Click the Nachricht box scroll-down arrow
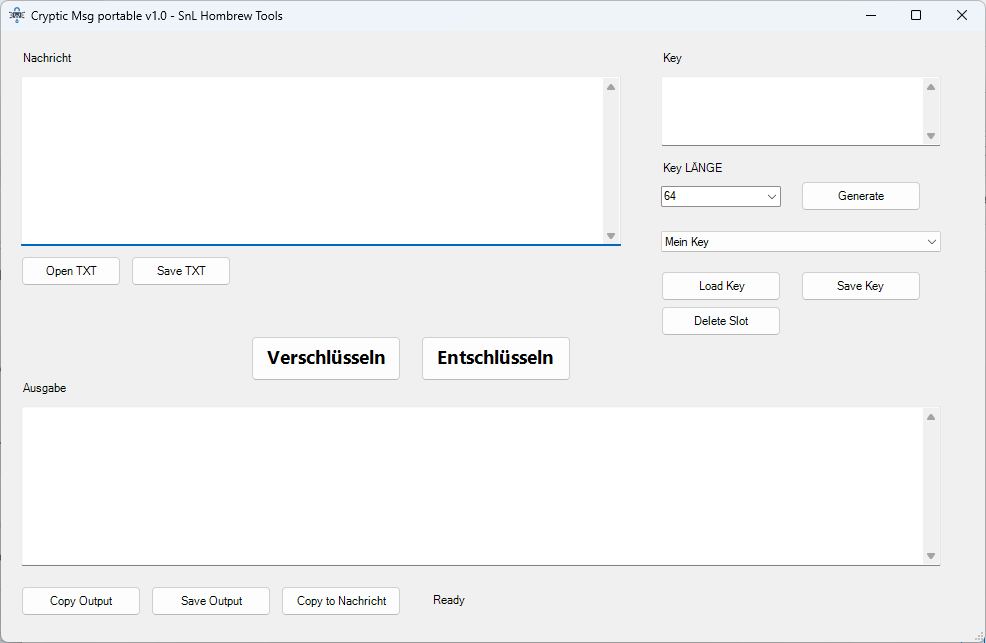The image size is (986, 643). point(611,236)
